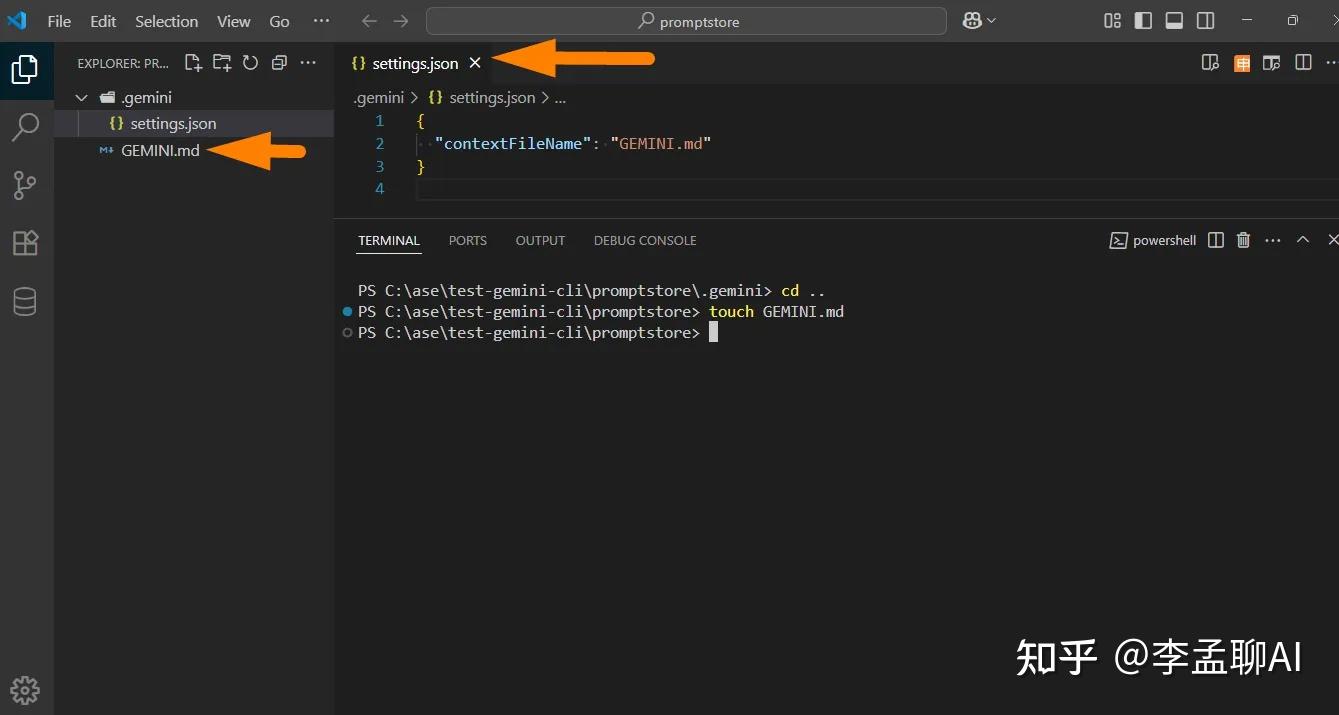This screenshot has width=1339, height=715.
Task: Select the Explorer icon in activity bar
Action: pyautogui.click(x=26, y=70)
